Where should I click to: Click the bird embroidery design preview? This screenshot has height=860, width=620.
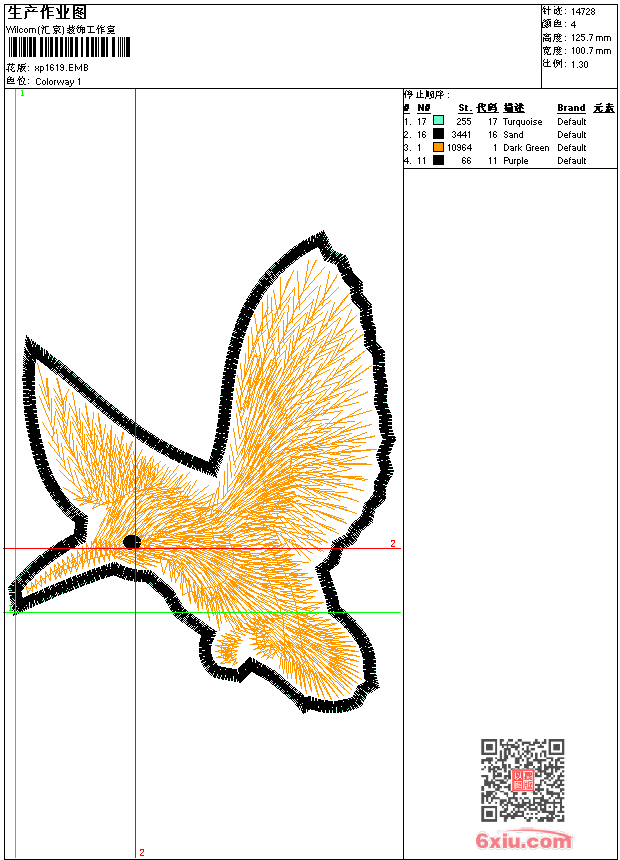(x=202, y=472)
